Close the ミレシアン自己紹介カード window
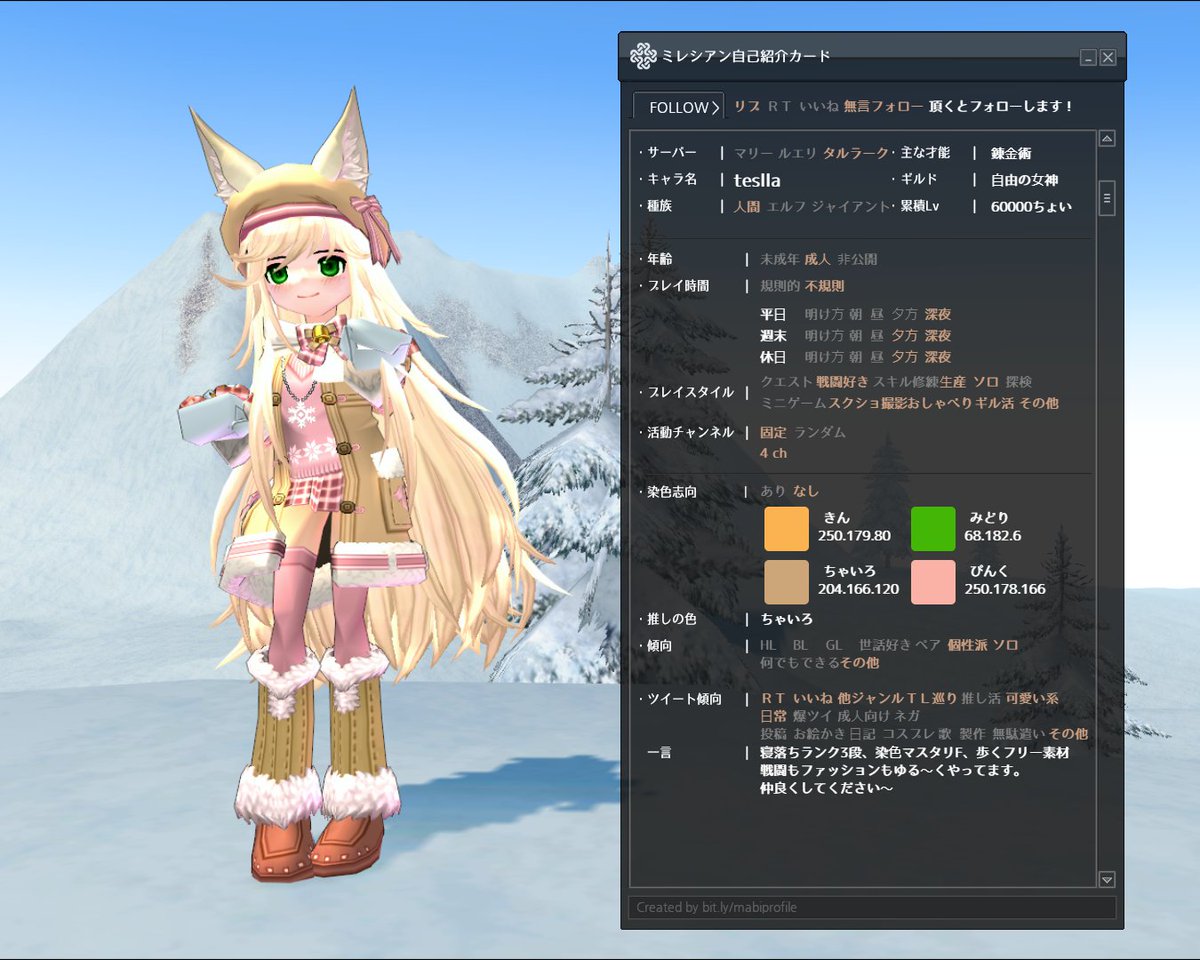Image resolution: width=1200 pixels, height=960 pixels. click(x=1108, y=58)
